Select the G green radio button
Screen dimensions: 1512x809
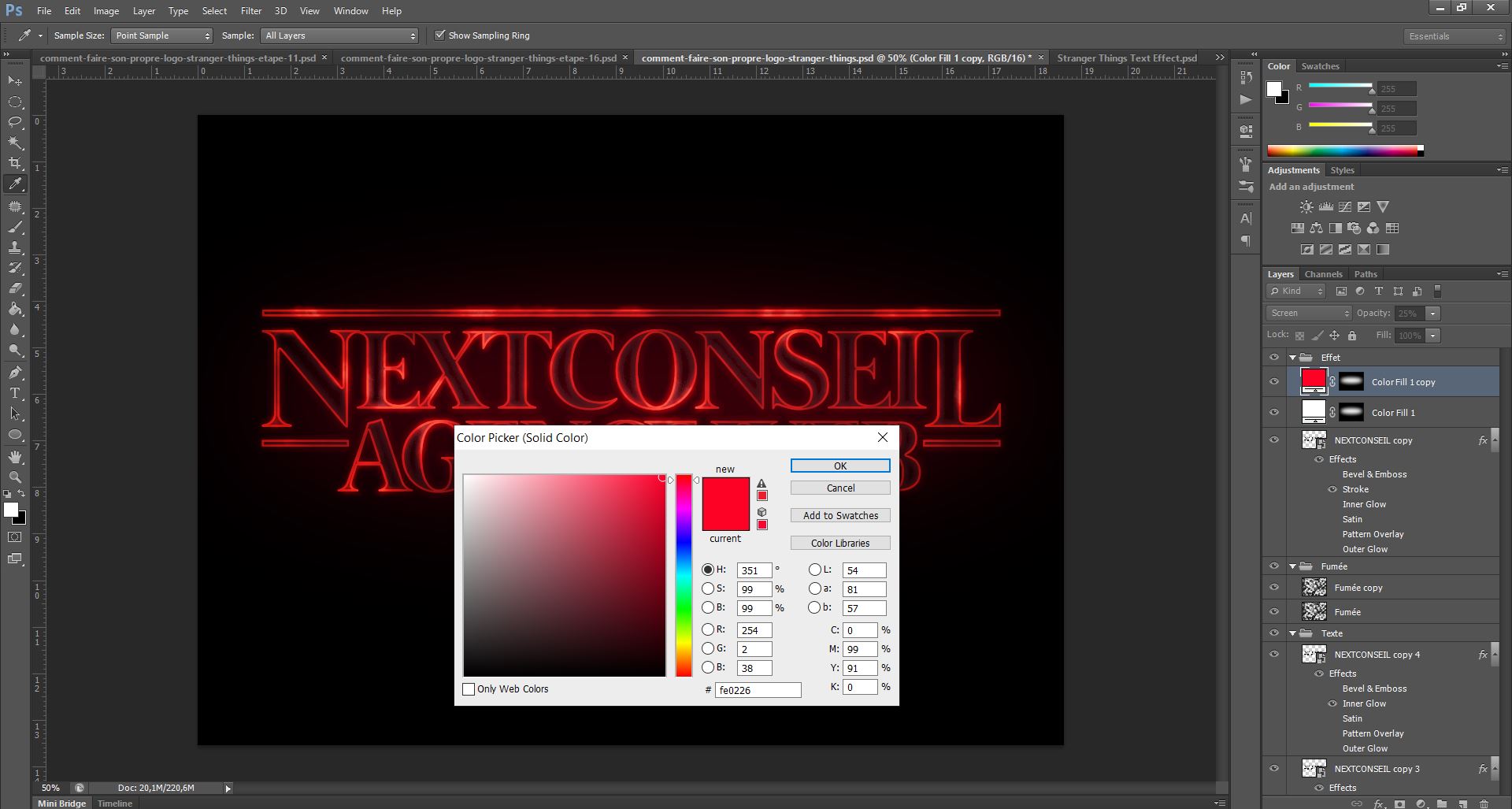(708, 648)
